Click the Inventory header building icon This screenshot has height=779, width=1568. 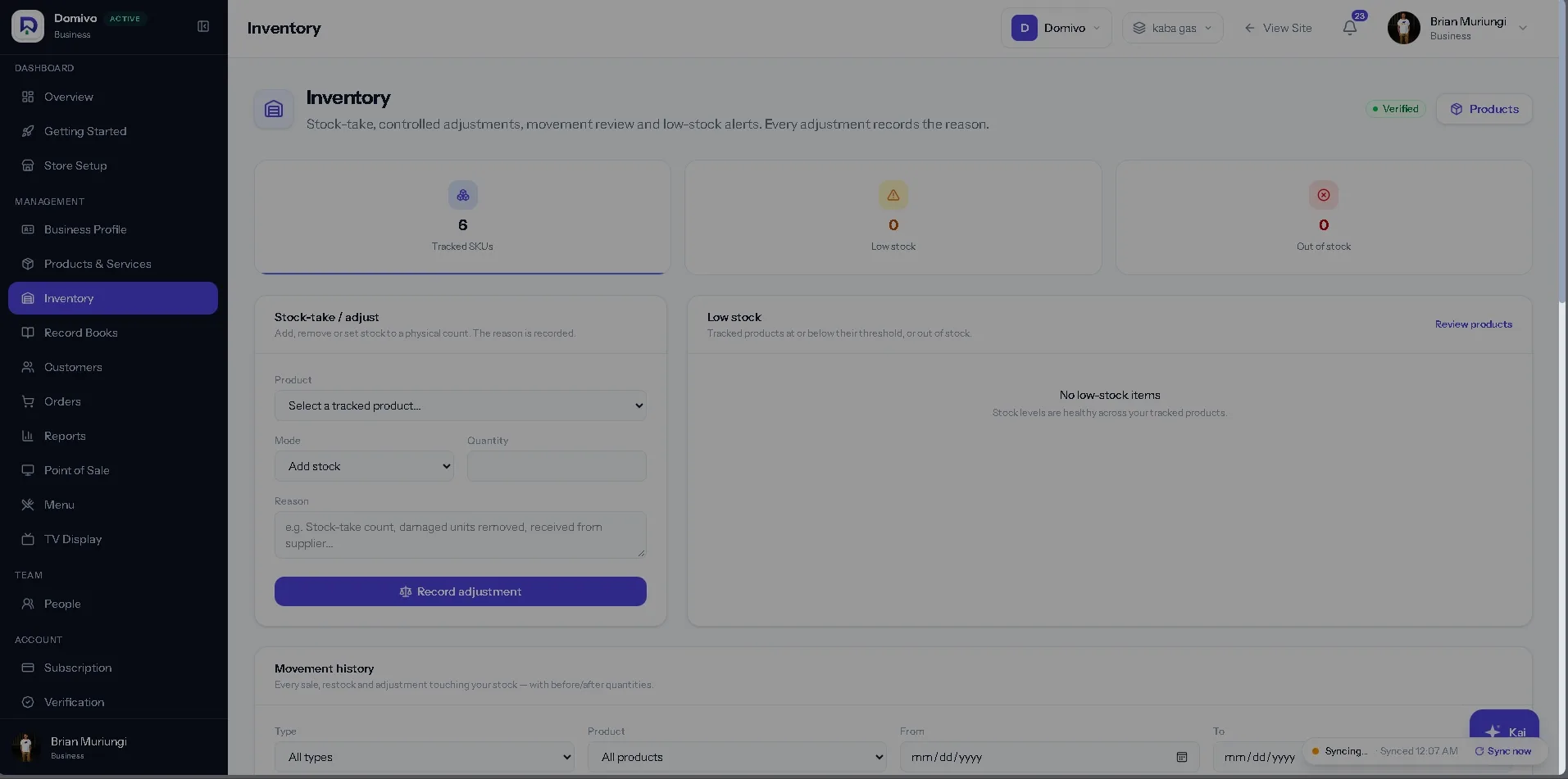coord(274,109)
